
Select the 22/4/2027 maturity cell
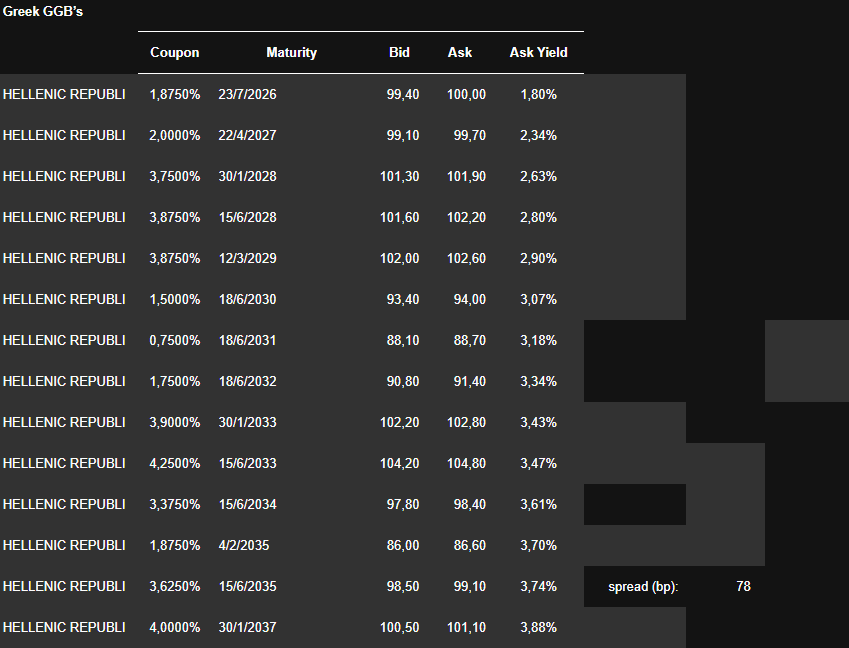point(247,135)
